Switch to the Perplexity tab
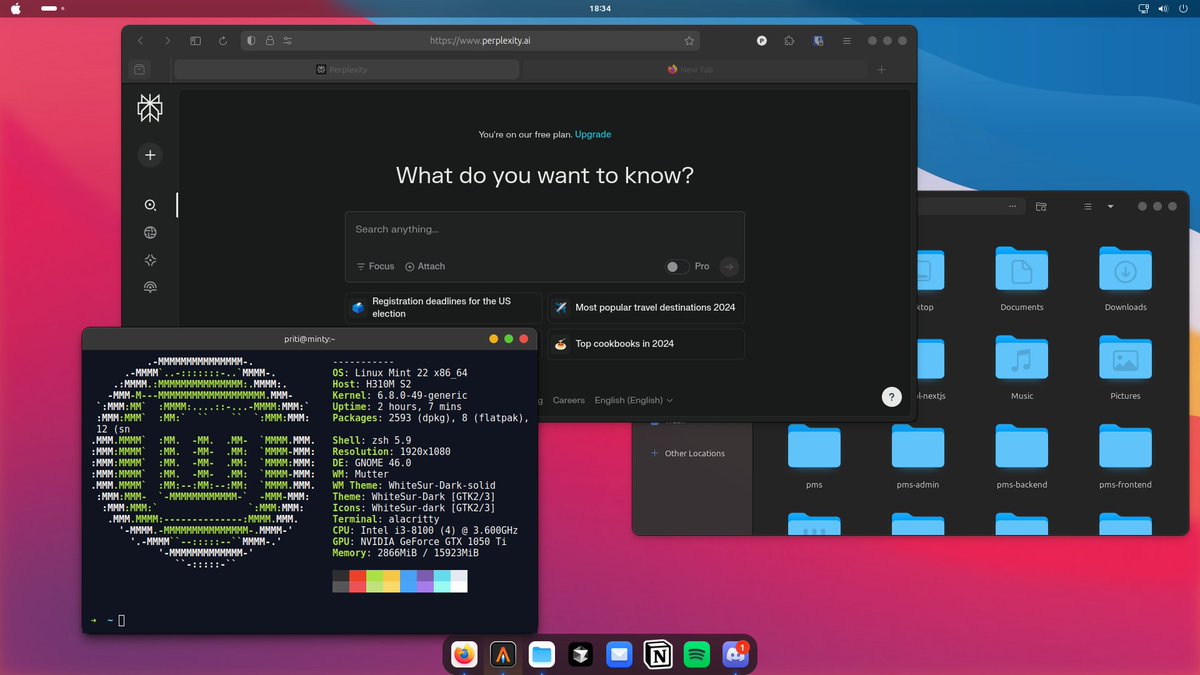Image resolution: width=1200 pixels, height=675 pixels. [347, 70]
